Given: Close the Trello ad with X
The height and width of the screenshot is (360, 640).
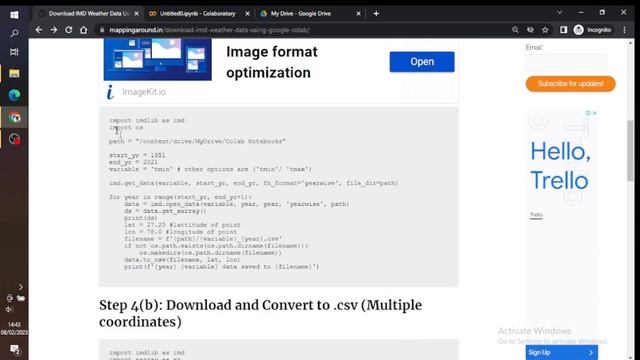Looking at the screenshot, I should pyautogui.click(x=594, y=113).
